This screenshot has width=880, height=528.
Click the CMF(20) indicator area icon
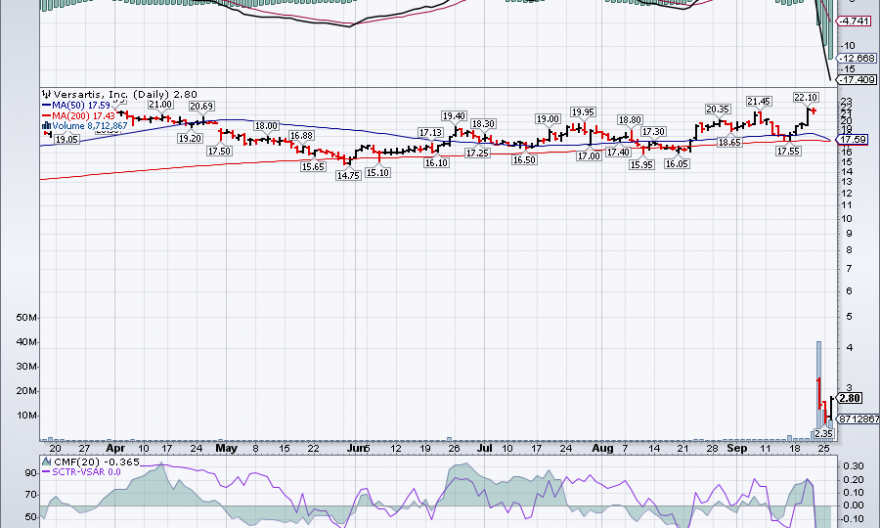[46, 461]
